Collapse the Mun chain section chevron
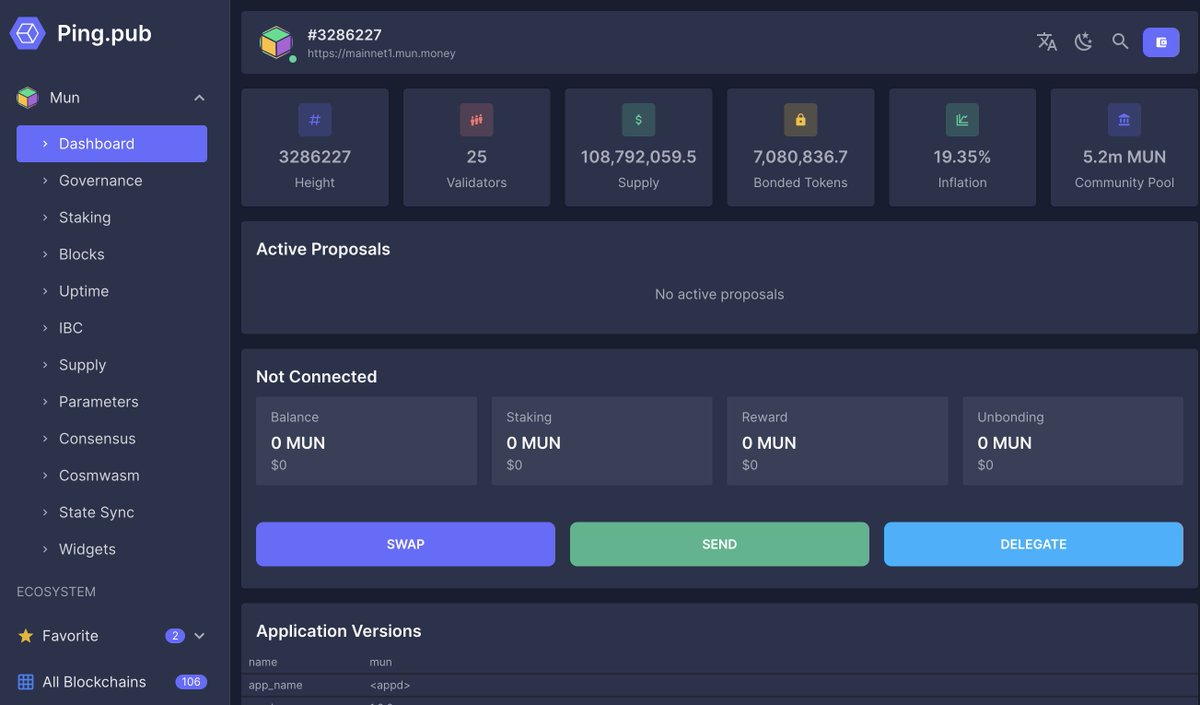Viewport: 1200px width, 705px height. [x=198, y=97]
